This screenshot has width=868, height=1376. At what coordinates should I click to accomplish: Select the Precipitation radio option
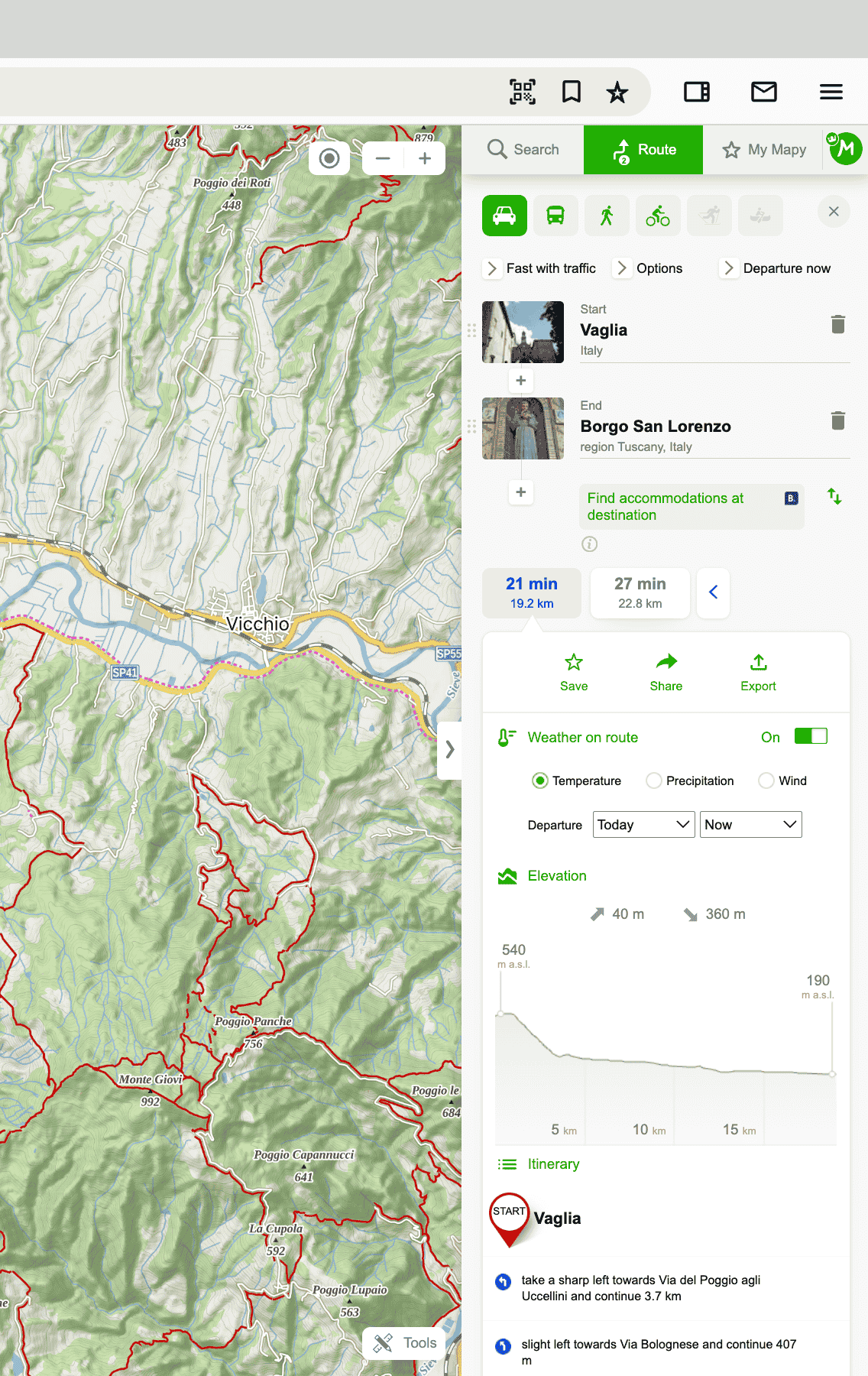point(654,780)
